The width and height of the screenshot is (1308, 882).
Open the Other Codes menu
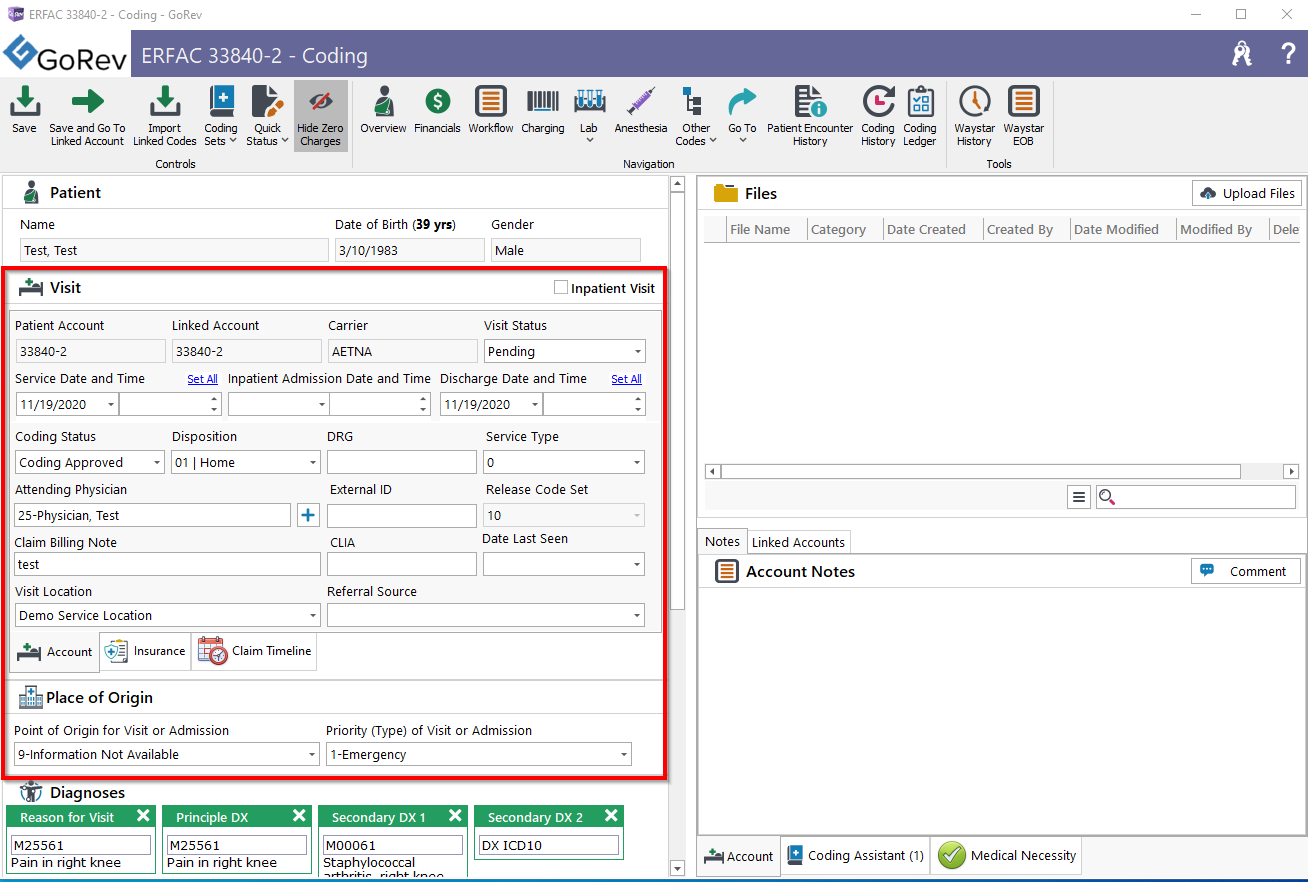[696, 116]
